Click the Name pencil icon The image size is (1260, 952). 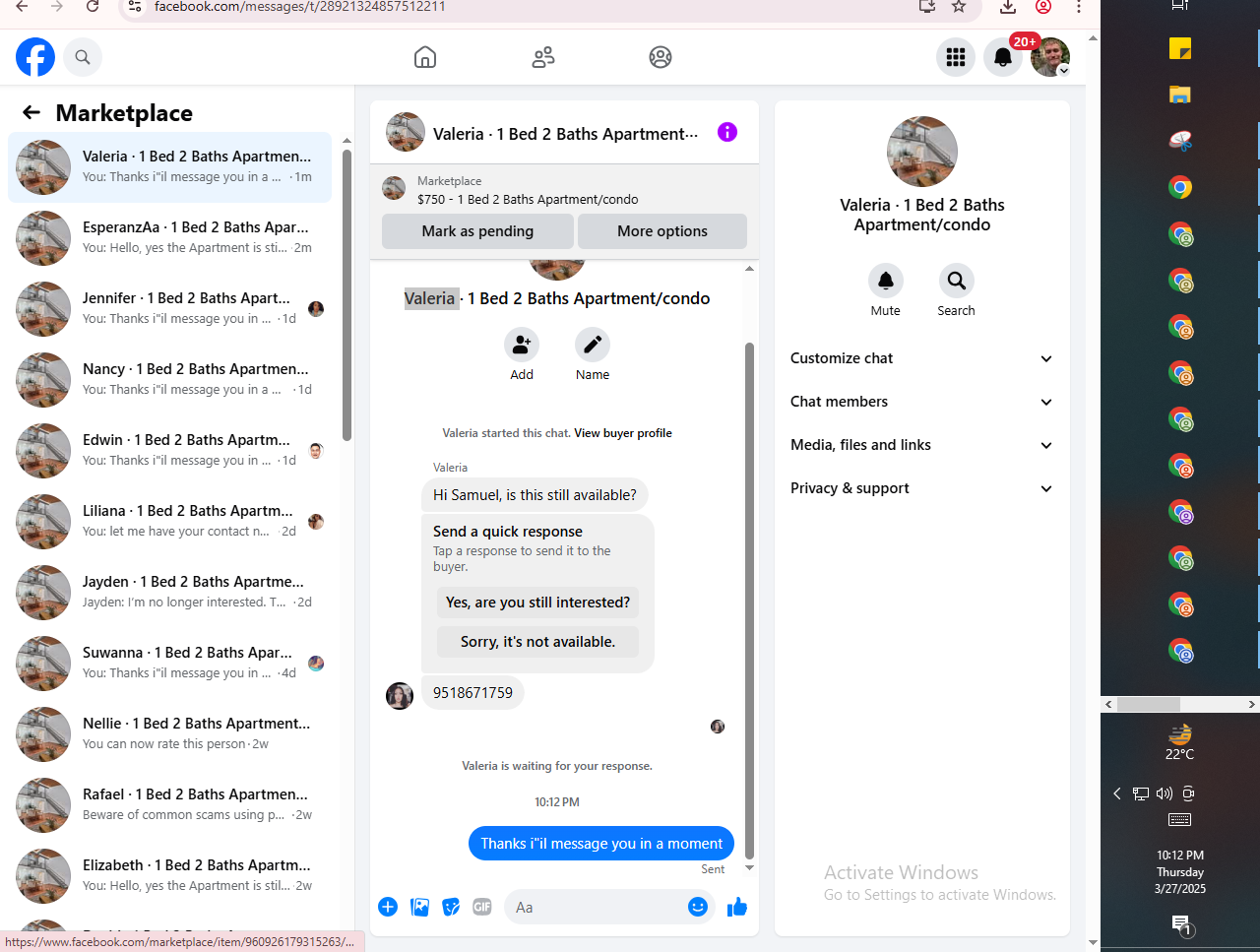tap(593, 345)
